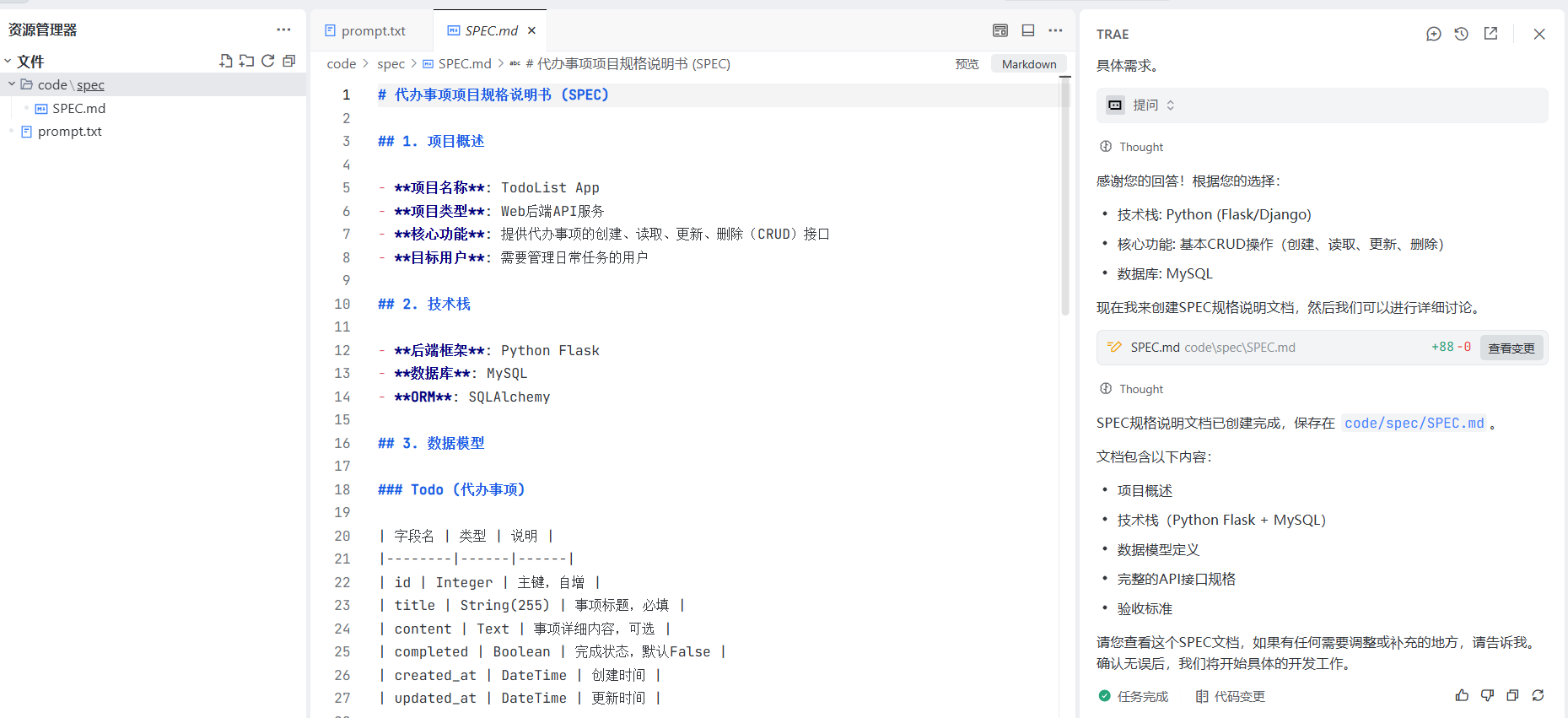Expand the second Thought section

point(1132,389)
